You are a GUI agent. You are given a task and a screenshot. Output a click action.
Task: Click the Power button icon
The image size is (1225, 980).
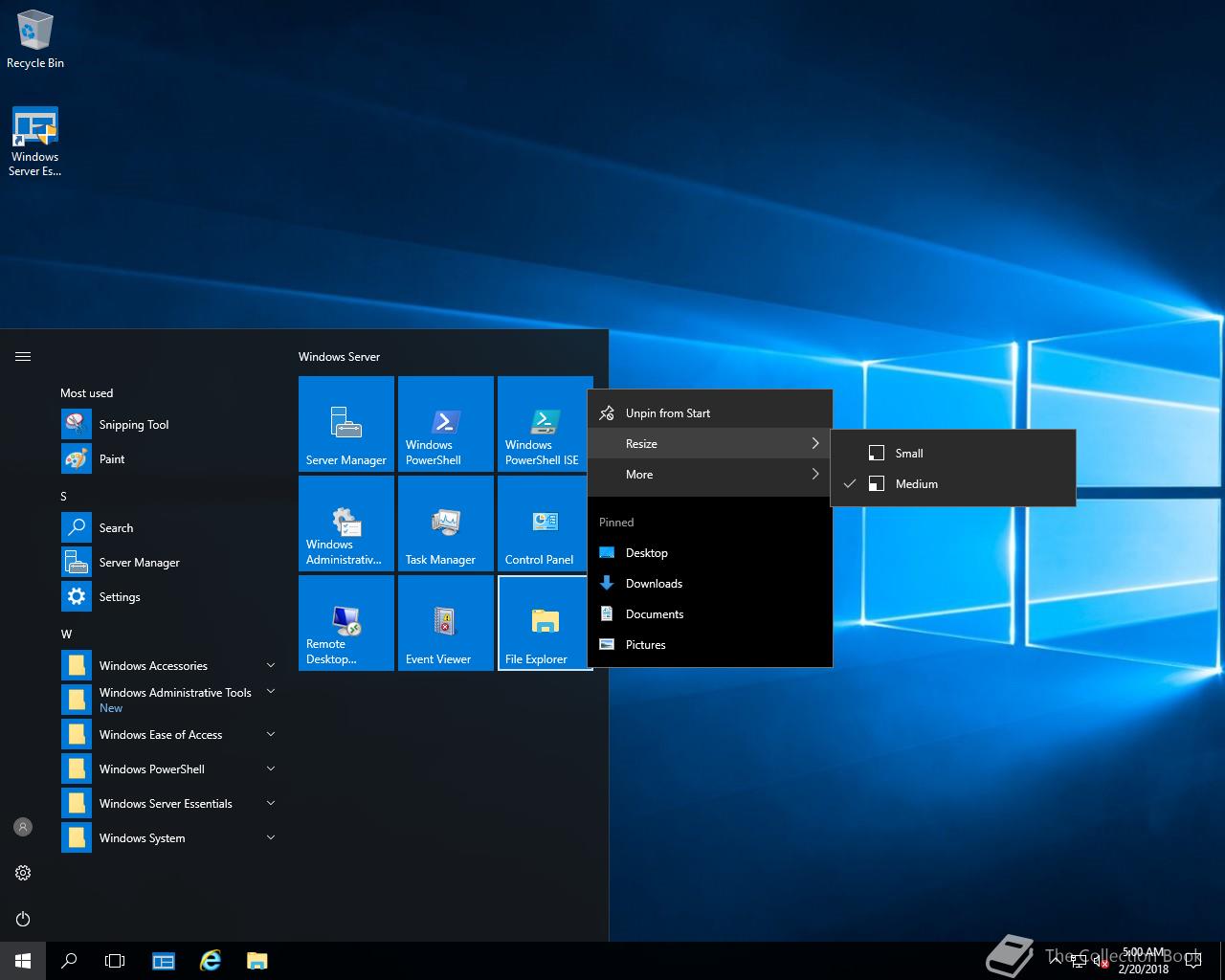click(x=23, y=919)
